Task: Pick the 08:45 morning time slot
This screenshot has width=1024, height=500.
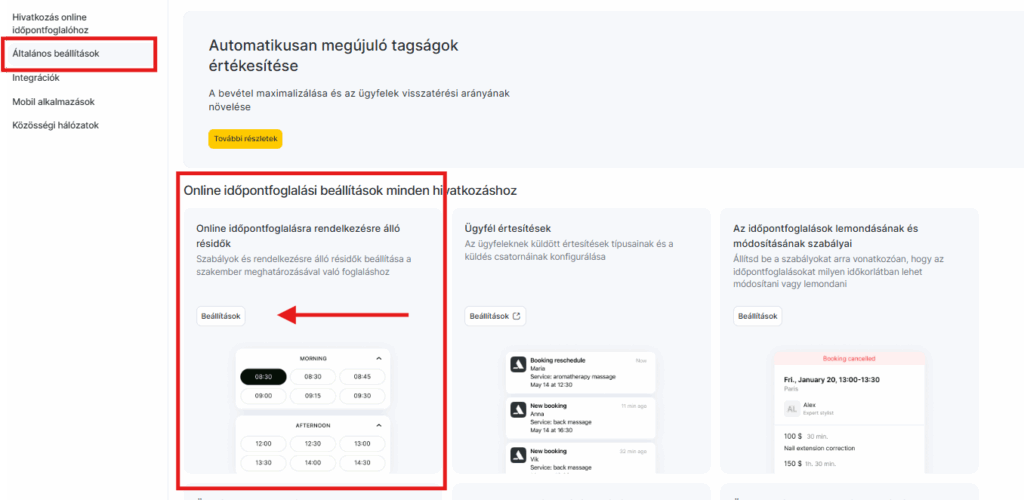Action: pos(362,377)
